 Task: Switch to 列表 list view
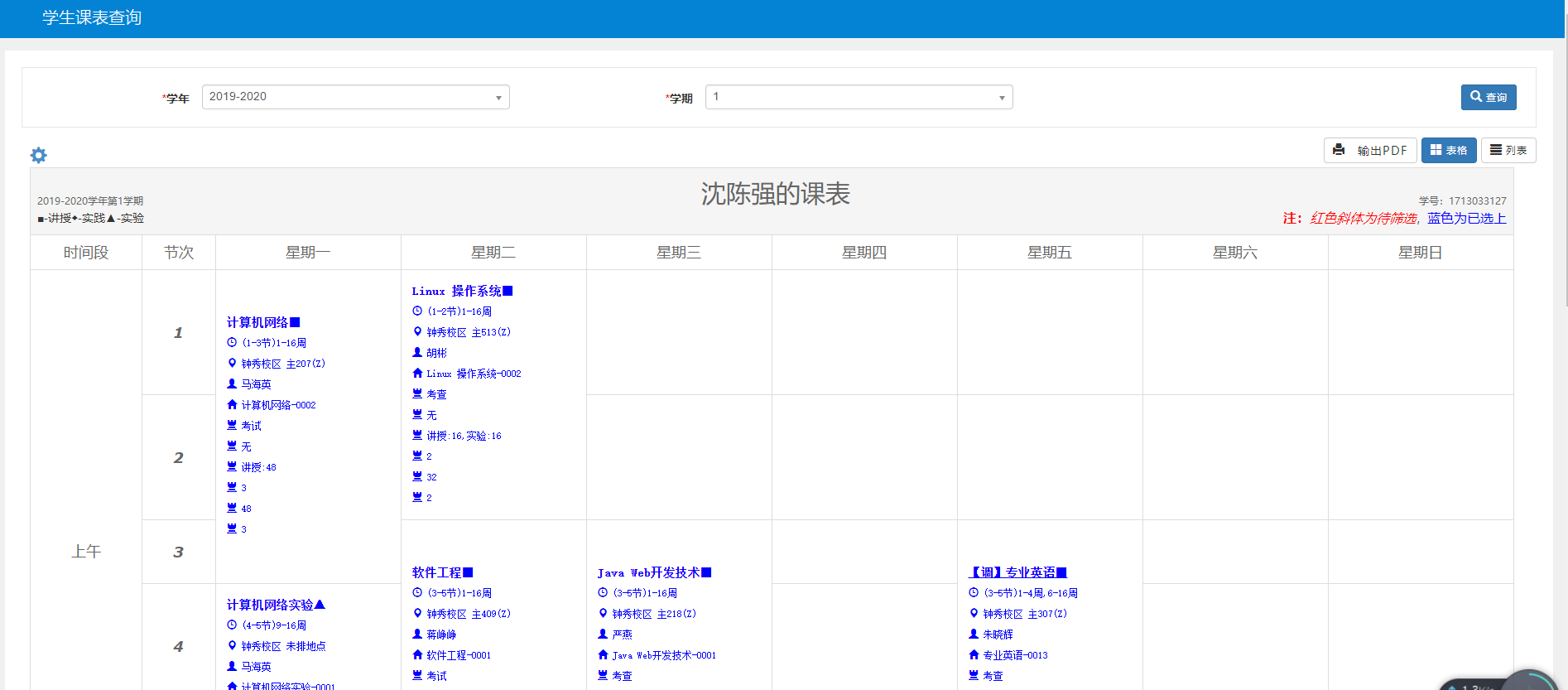pos(1508,150)
